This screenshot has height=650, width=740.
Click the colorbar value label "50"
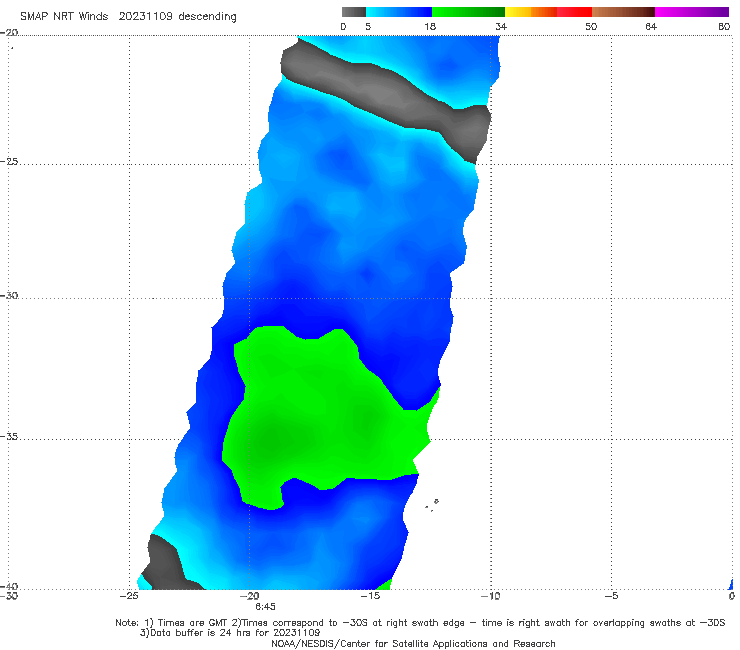click(x=591, y=26)
